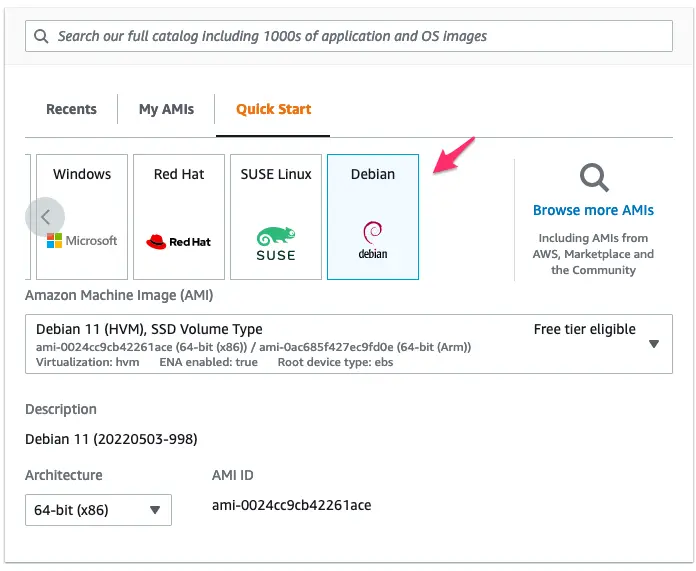
Task: Click the partially hidden card at left edge
Action: click(x=28, y=217)
